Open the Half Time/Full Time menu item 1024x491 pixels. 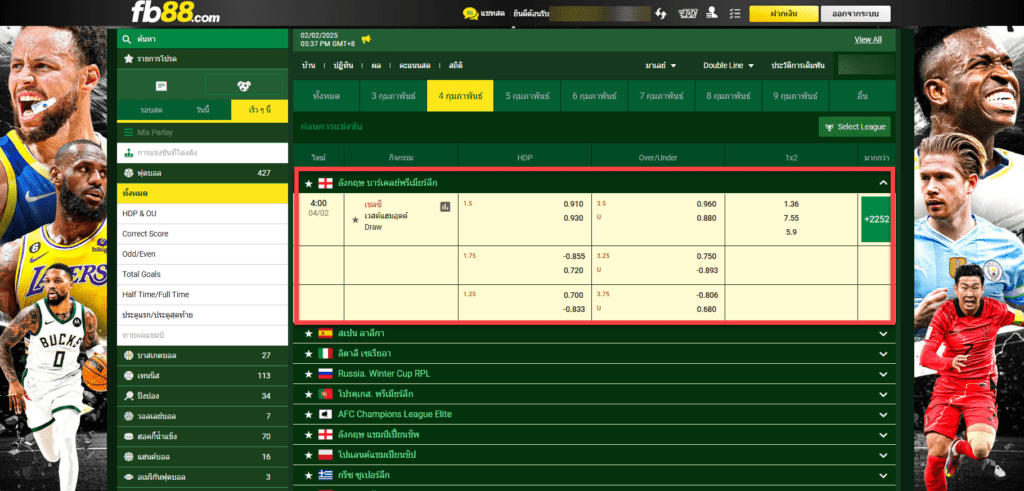click(x=202, y=294)
